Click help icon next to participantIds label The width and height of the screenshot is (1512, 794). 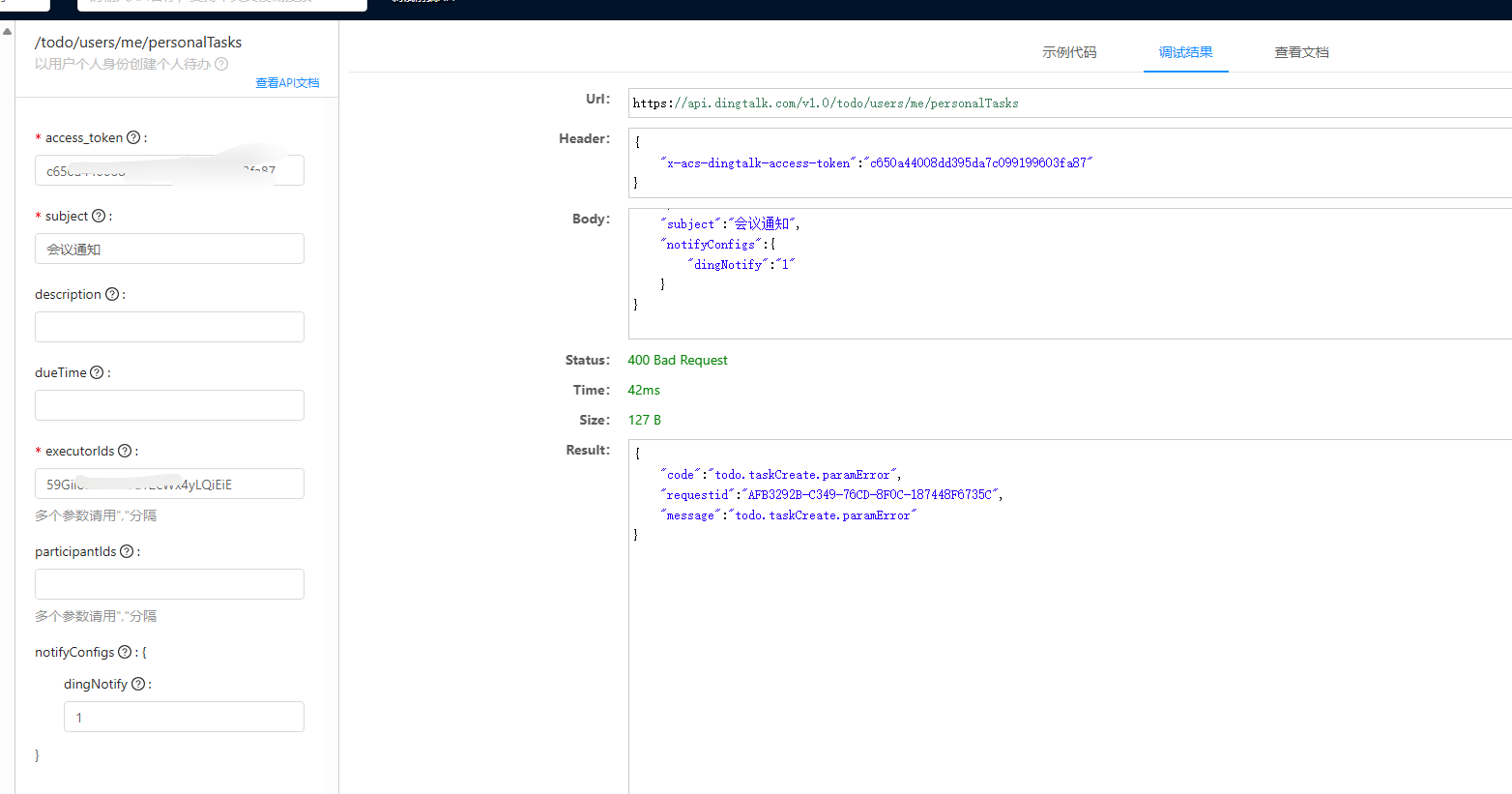point(127,551)
